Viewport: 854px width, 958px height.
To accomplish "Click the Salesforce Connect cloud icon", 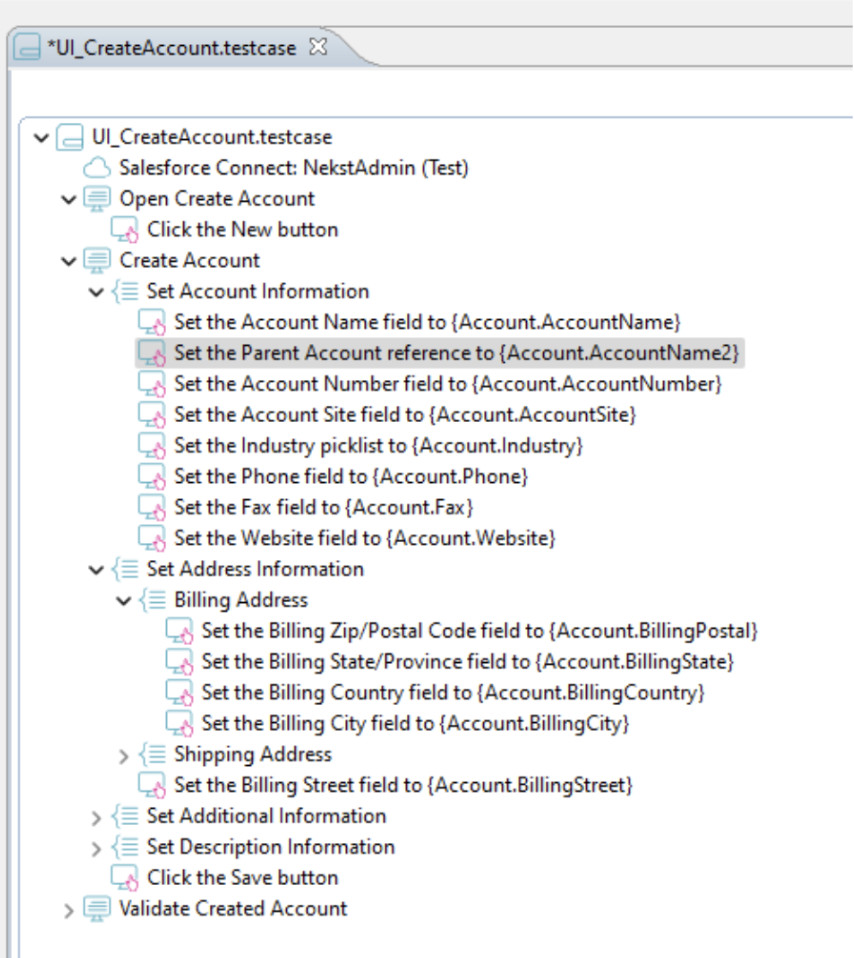I will click(96, 168).
